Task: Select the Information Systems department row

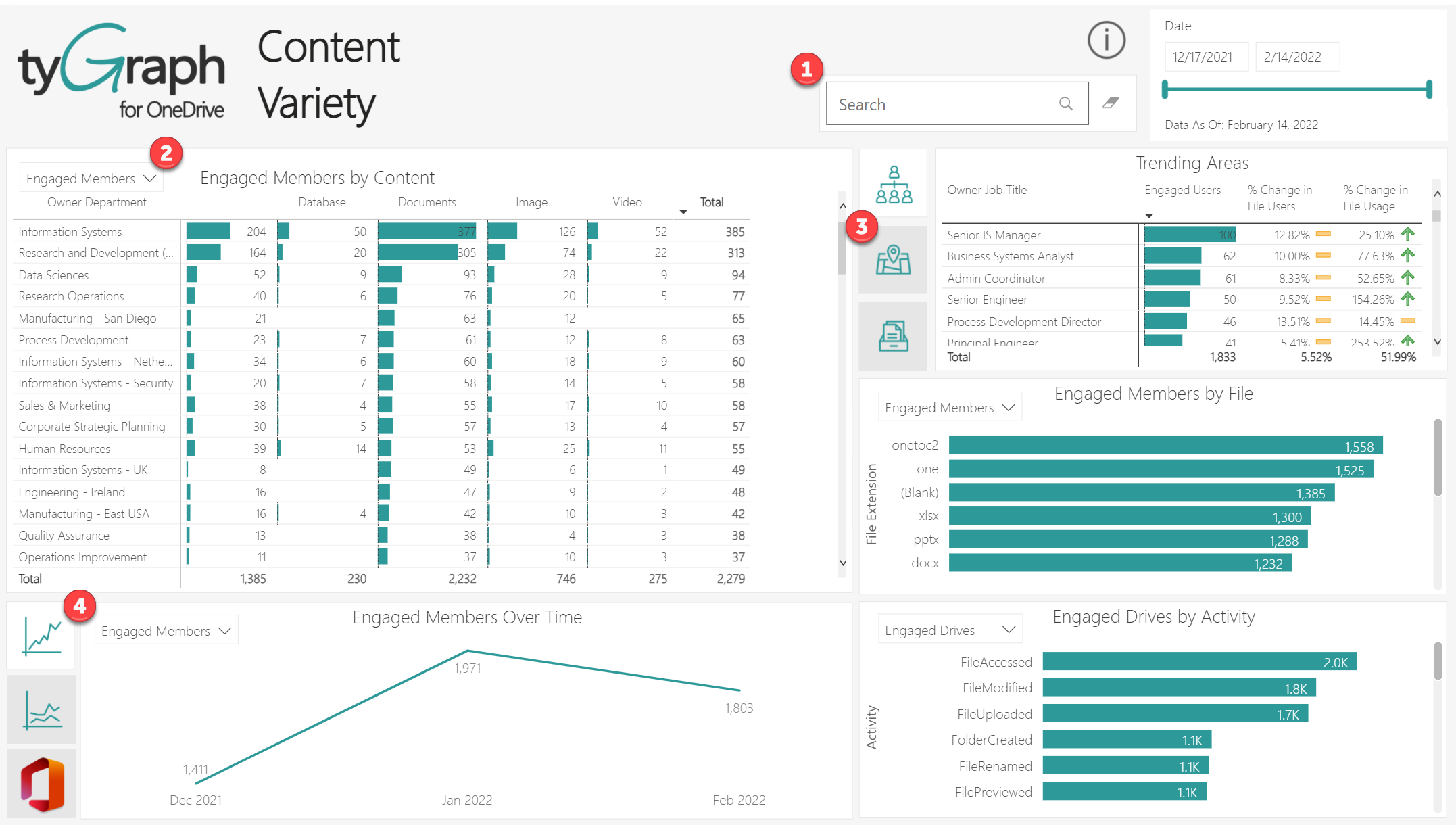Action: point(70,232)
